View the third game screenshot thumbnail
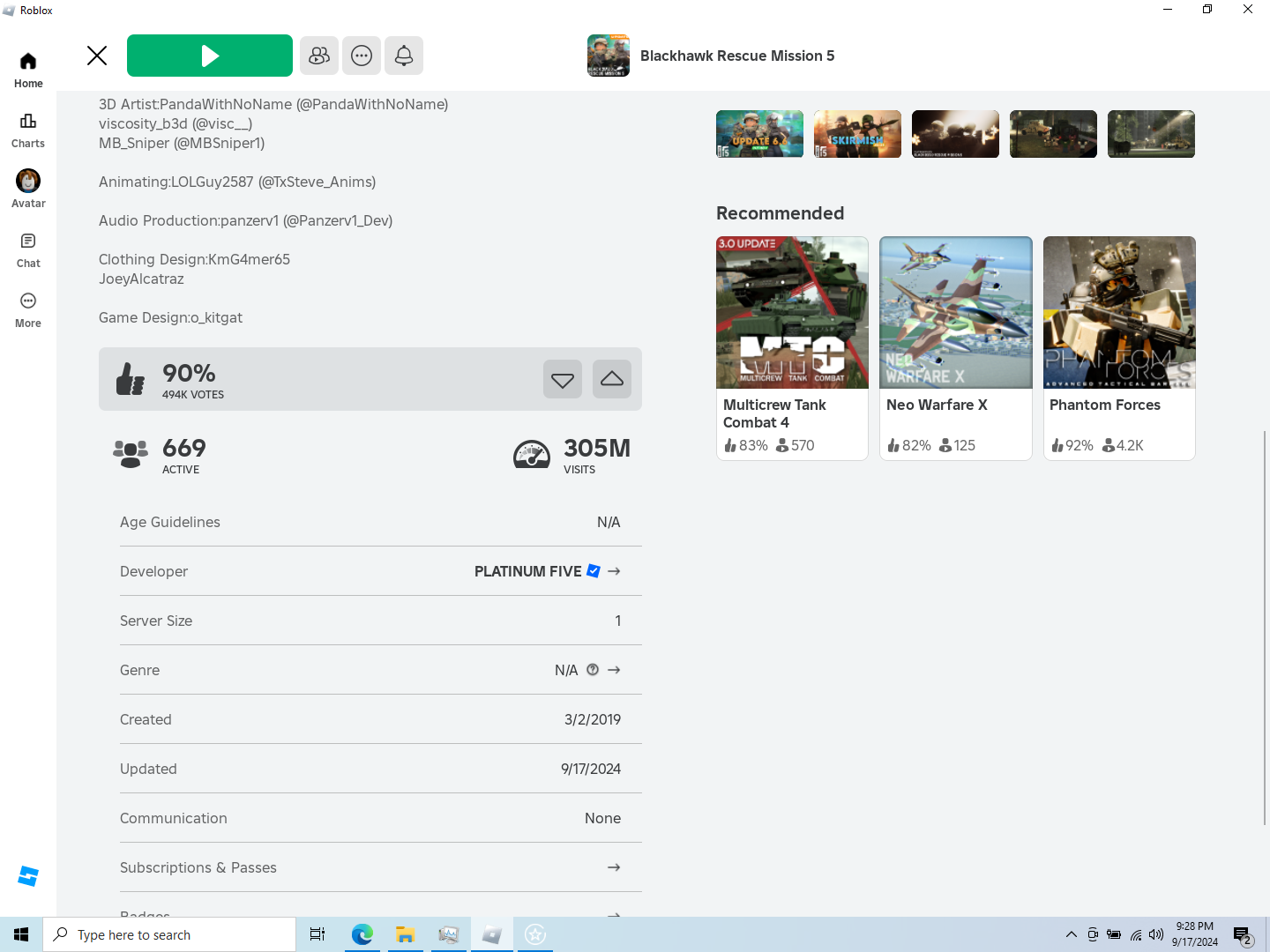The height and width of the screenshot is (952, 1270). [955, 134]
